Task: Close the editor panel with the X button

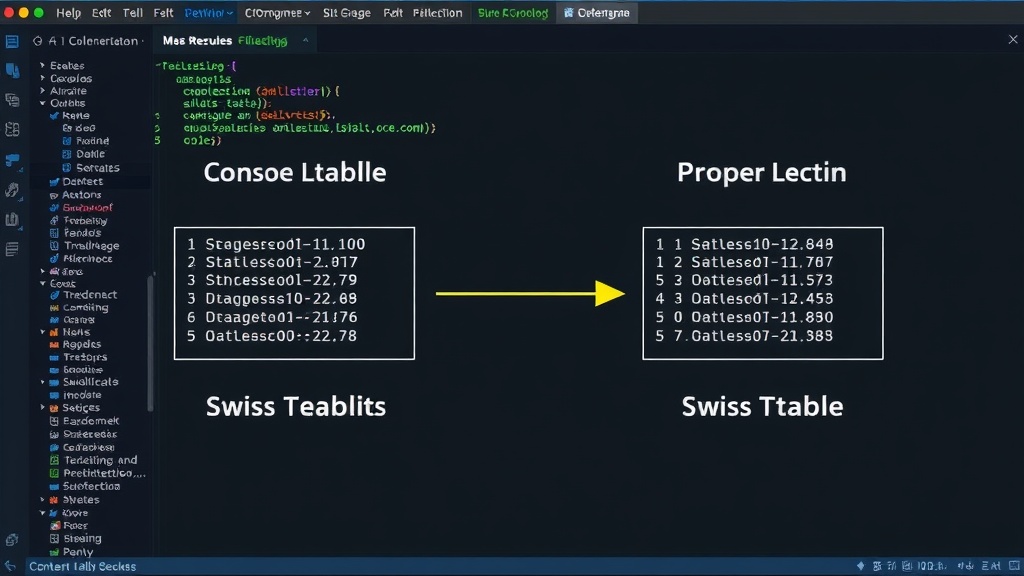Action: coord(1013,40)
